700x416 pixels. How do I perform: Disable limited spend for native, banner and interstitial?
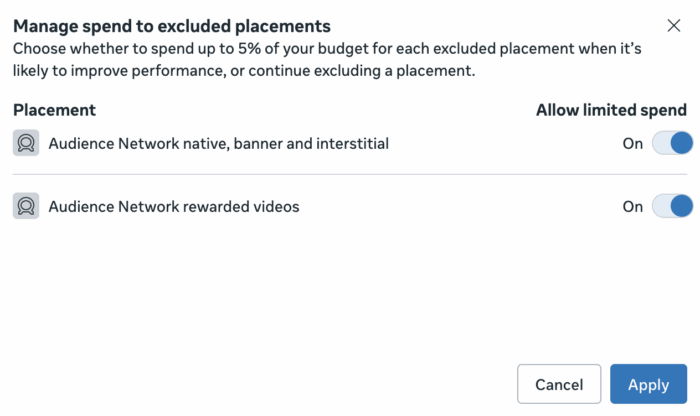click(672, 143)
